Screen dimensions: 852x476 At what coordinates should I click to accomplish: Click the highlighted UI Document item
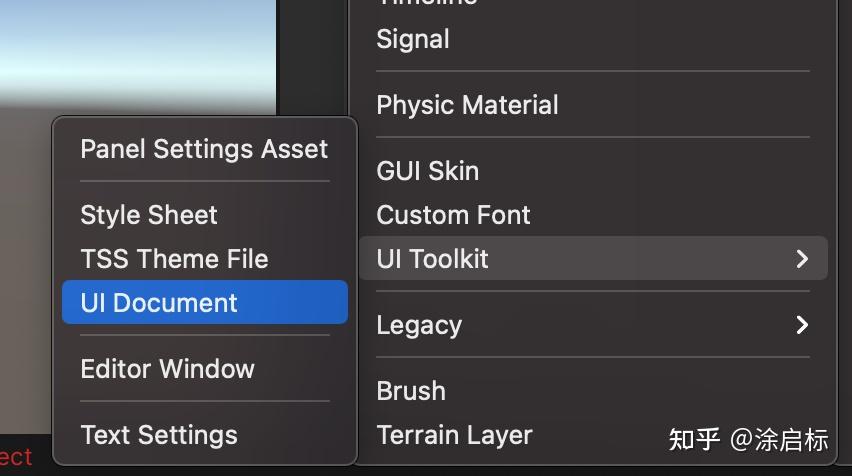(x=160, y=303)
